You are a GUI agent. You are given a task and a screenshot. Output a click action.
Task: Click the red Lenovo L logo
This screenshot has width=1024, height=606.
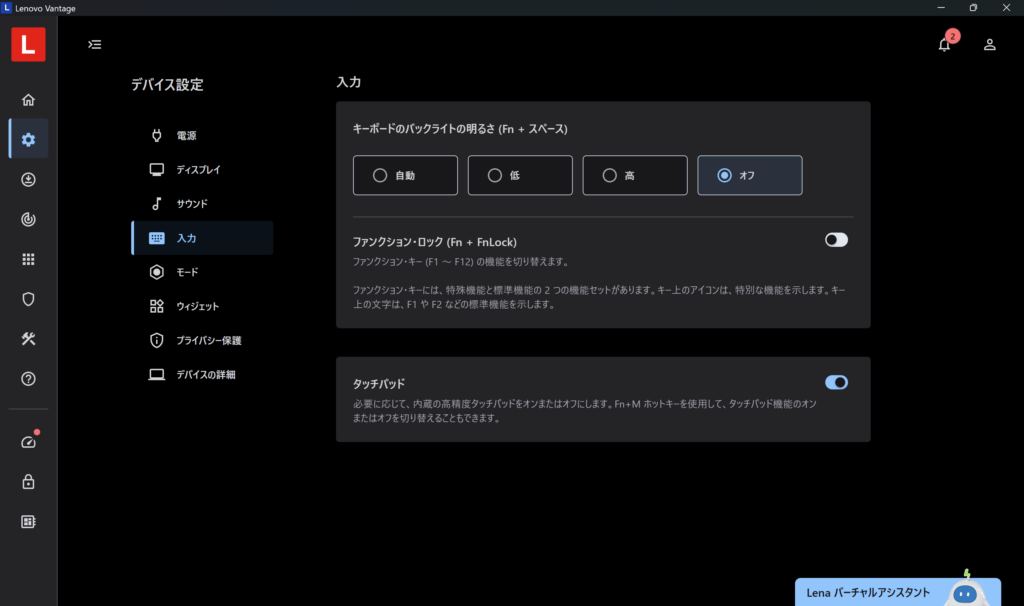28,44
